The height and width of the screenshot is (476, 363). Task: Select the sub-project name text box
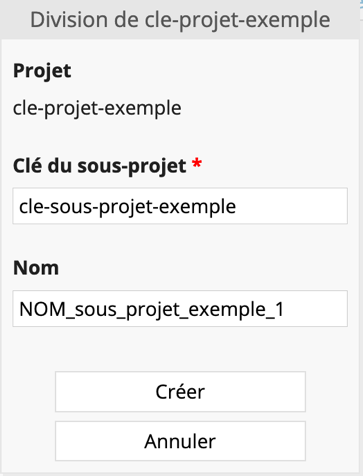point(180,308)
